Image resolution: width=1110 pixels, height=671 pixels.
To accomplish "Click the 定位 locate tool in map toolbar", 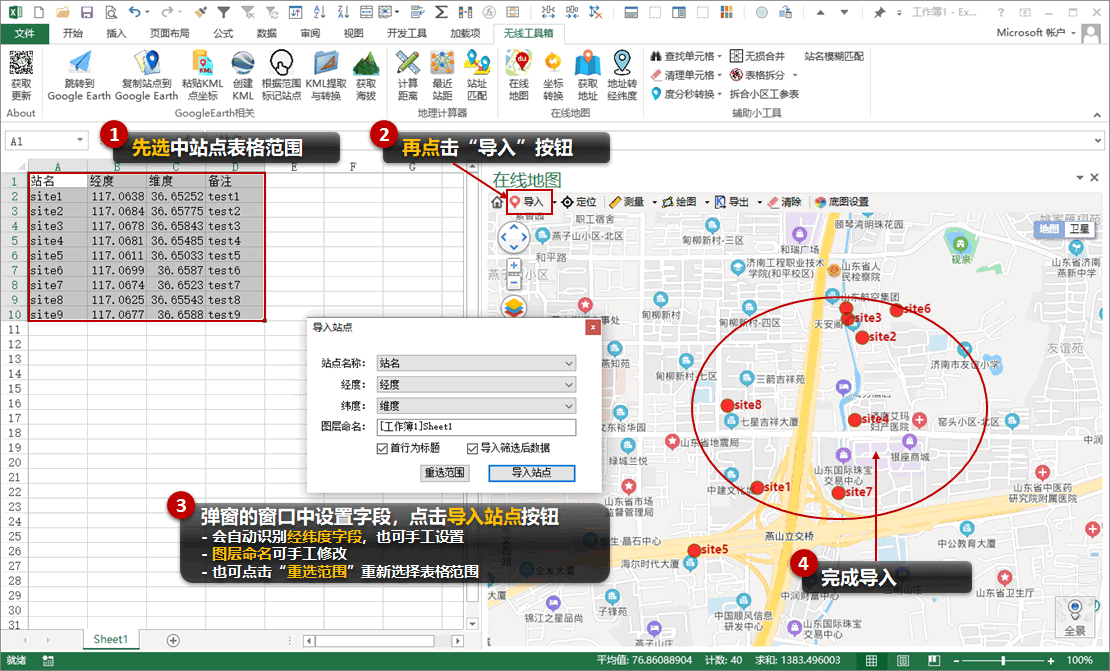I will click(x=579, y=202).
